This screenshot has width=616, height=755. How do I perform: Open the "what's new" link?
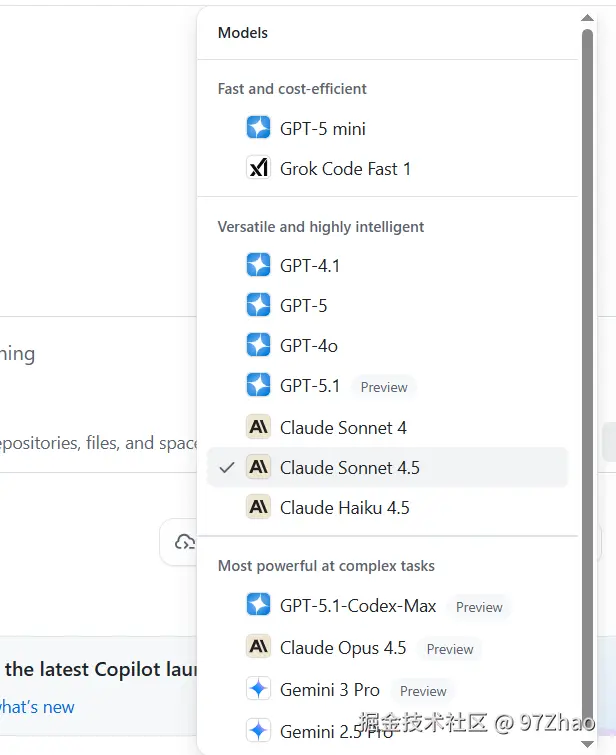37,707
